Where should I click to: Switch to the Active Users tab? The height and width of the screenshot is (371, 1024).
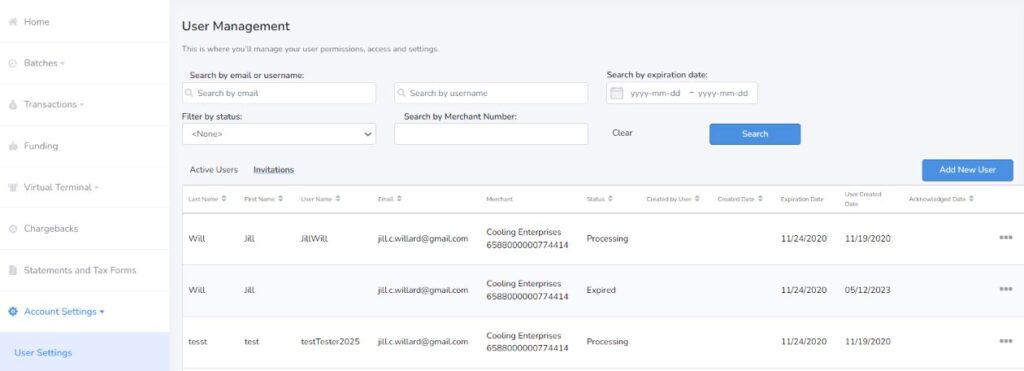point(214,170)
